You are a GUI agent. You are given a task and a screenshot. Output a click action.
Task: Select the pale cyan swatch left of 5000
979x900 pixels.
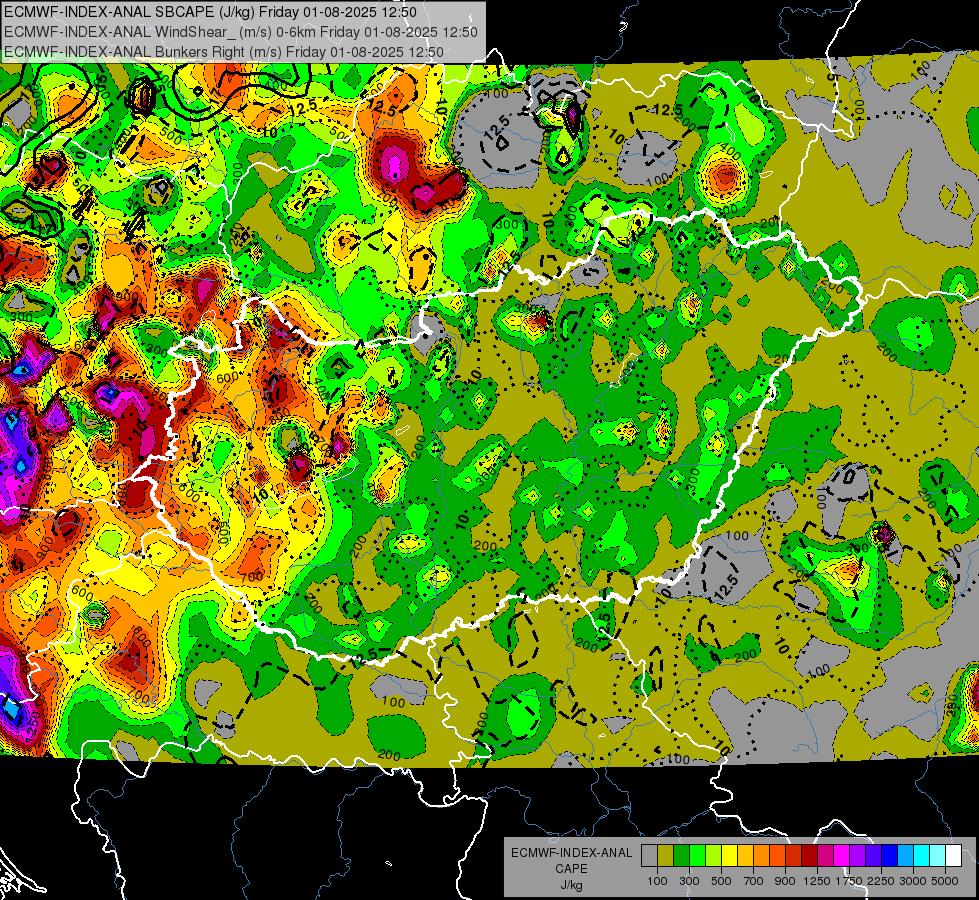click(938, 856)
